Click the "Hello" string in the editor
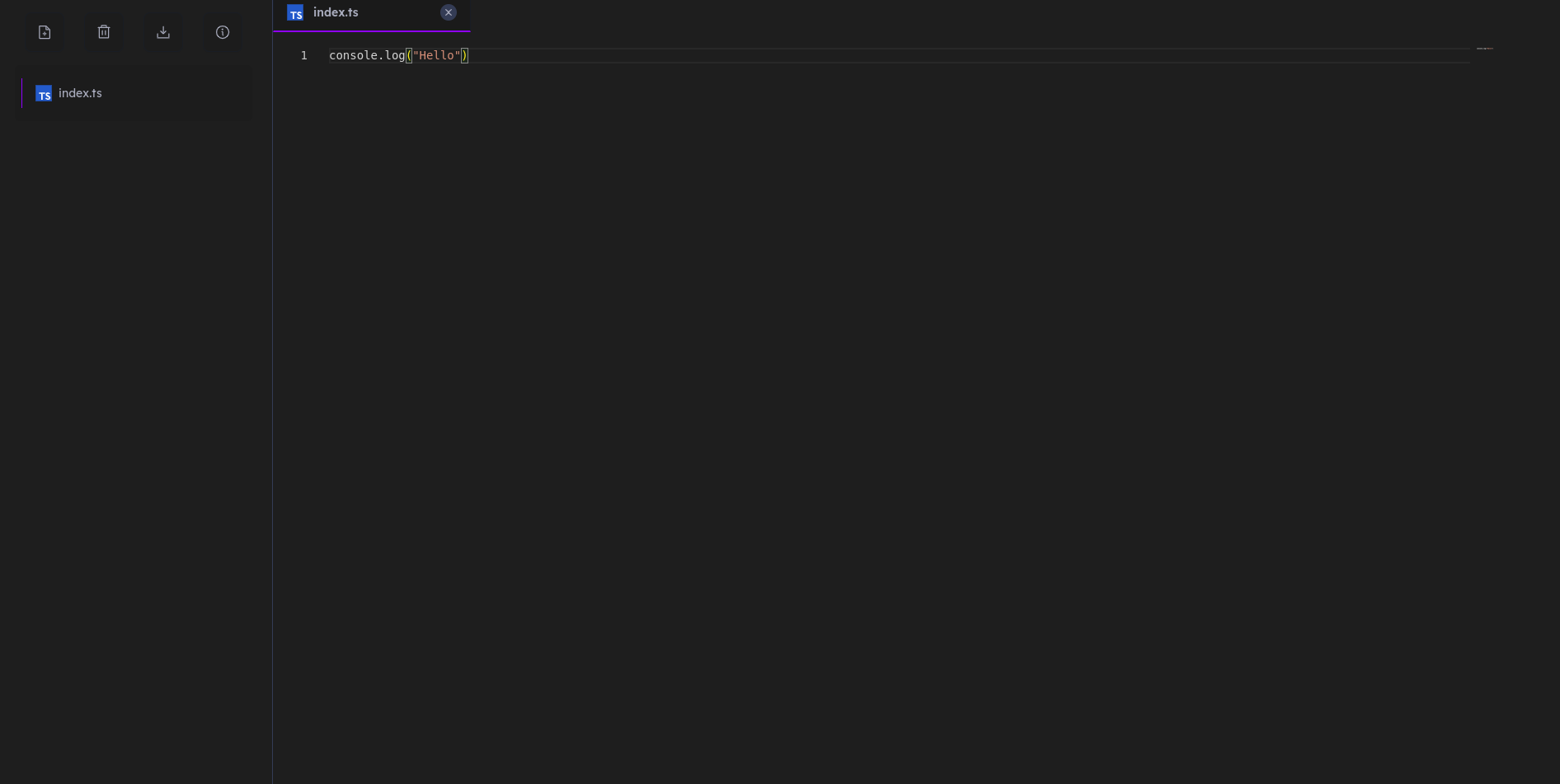1560x784 pixels. click(x=438, y=55)
